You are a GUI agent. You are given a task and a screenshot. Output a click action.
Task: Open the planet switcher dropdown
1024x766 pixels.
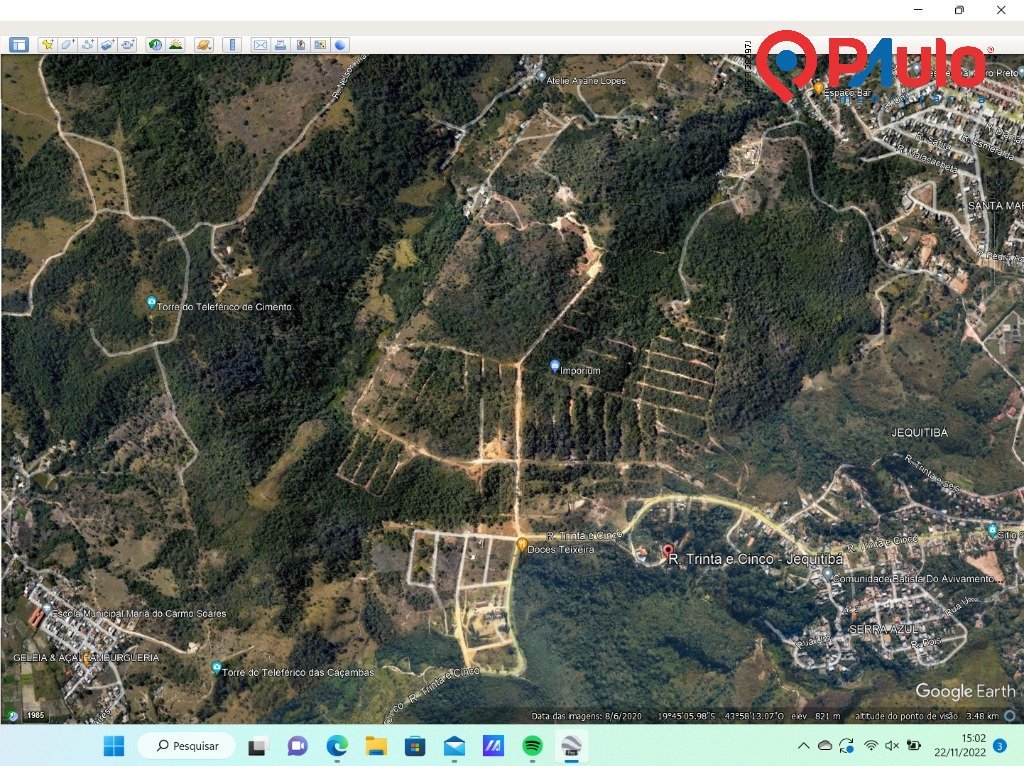[203, 44]
